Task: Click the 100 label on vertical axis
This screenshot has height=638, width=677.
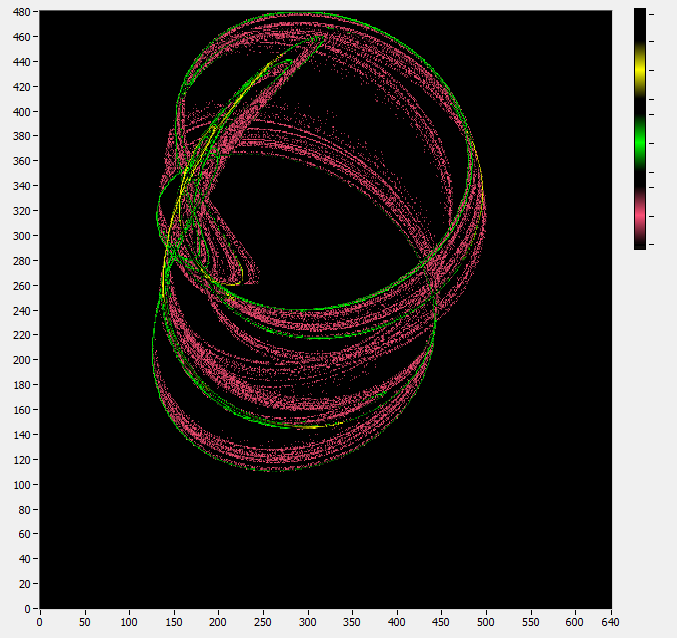Action: point(22,485)
